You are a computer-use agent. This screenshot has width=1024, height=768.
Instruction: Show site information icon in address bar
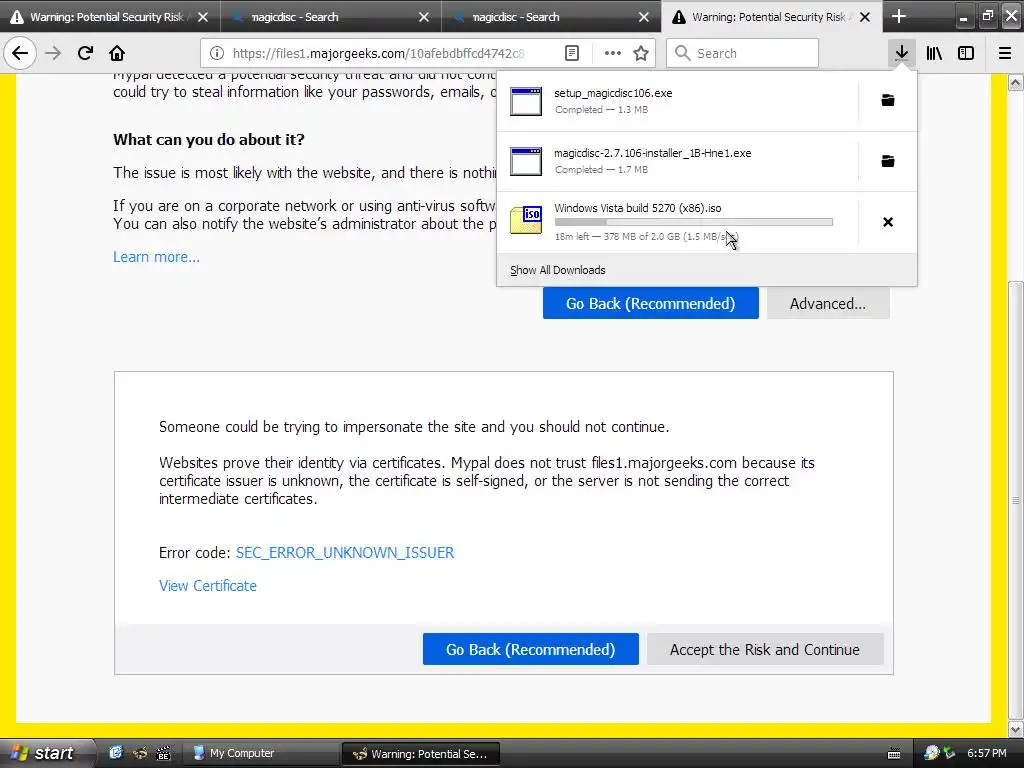[x=217, y=53]
